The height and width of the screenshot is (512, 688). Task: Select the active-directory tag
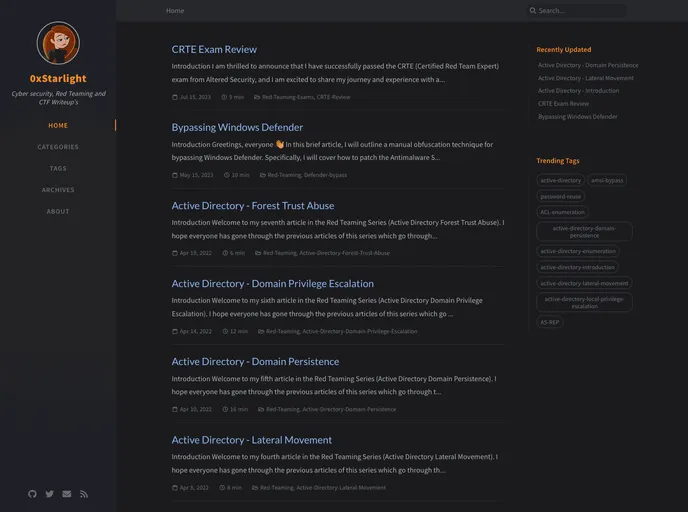coord(560,180)
